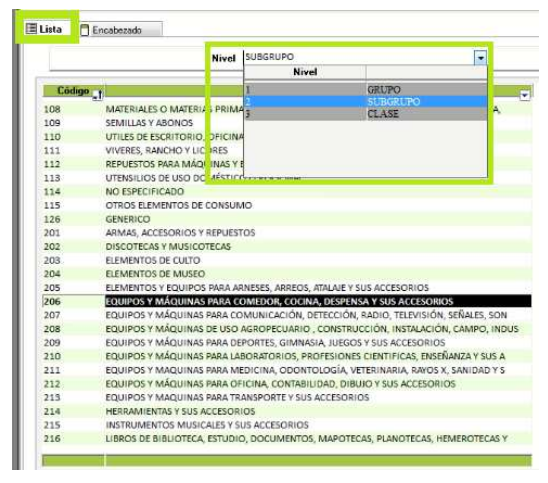Click the Código column header
Screen dimensions: 548x483
[x=73, y=91]
